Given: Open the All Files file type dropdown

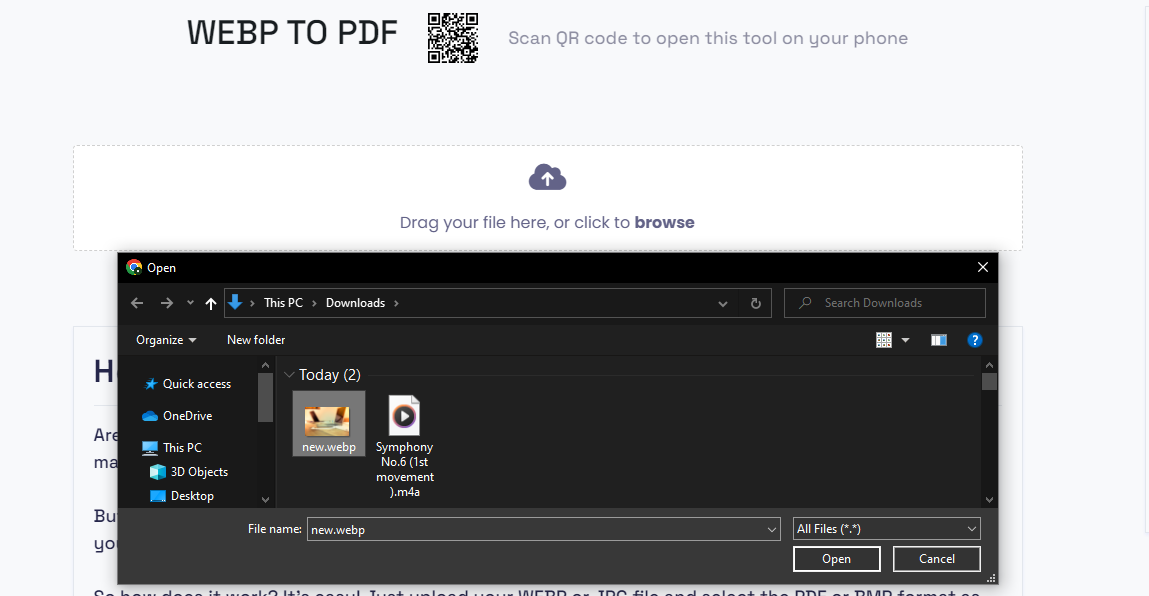Looking at the screenshot, I should (x=886, y=528).
